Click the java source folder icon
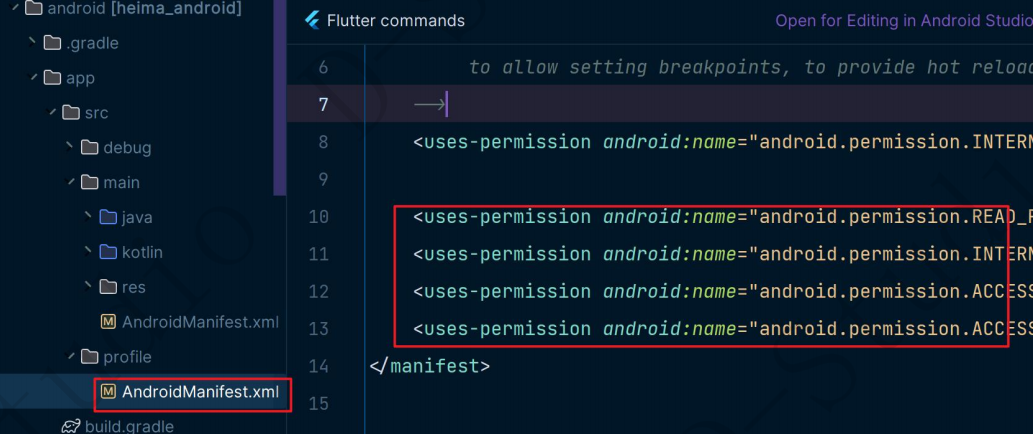This screenshot has height=434, width=1033. (x=107, y=217)
